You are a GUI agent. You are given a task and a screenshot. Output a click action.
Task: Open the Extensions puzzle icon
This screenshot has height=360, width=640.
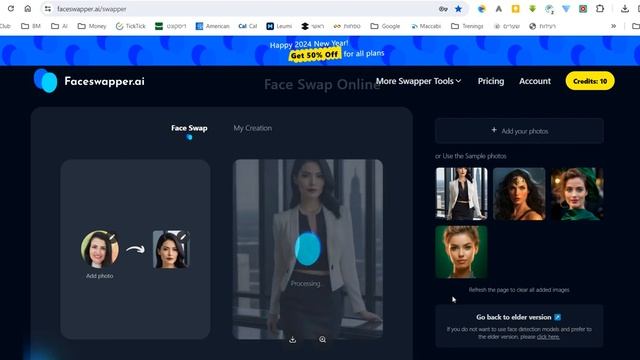pyautogui.click(x=600, y=9)
